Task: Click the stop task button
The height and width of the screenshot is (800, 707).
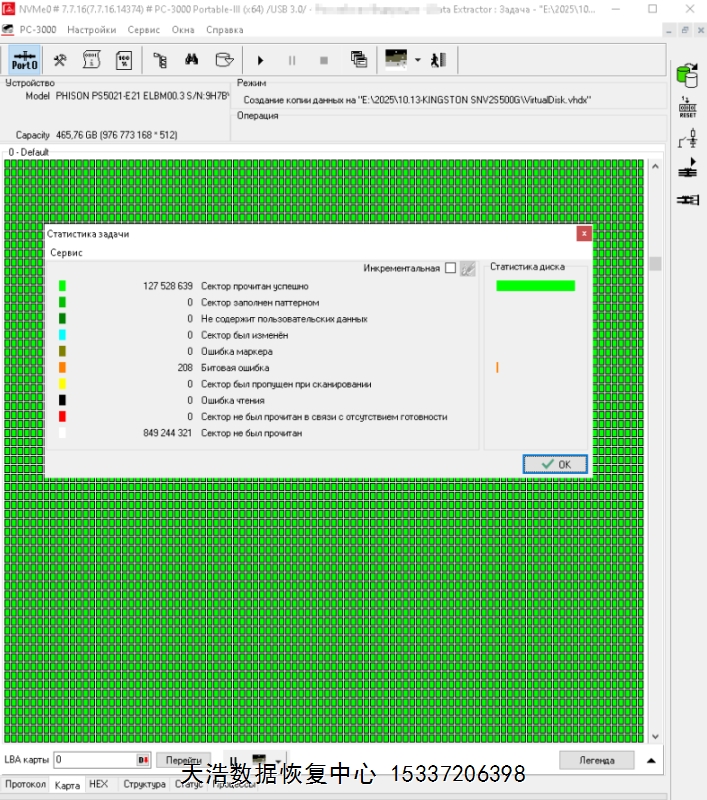Action: click(x=323, y=60)
